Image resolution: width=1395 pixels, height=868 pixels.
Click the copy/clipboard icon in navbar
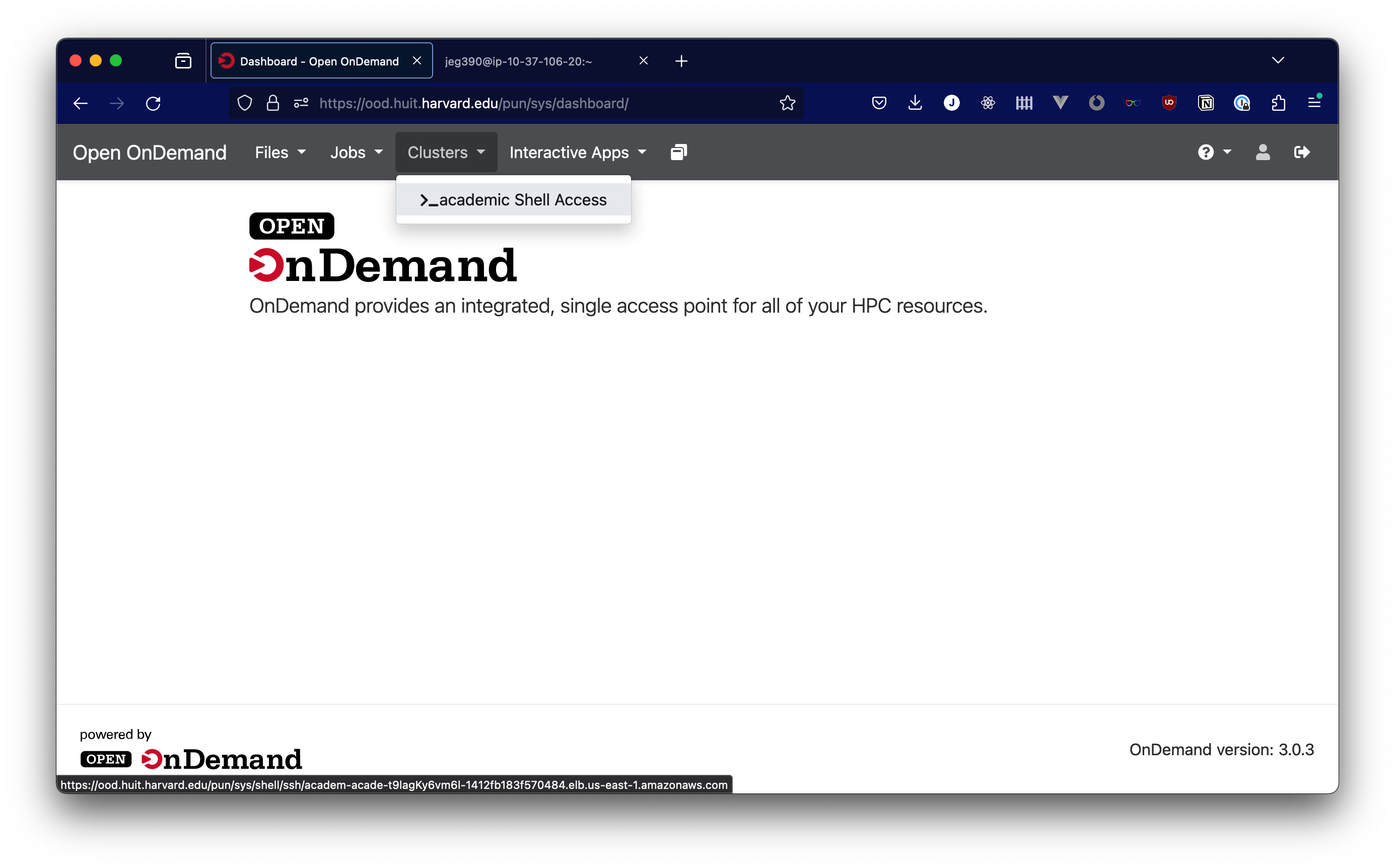(x=678, y=152)
